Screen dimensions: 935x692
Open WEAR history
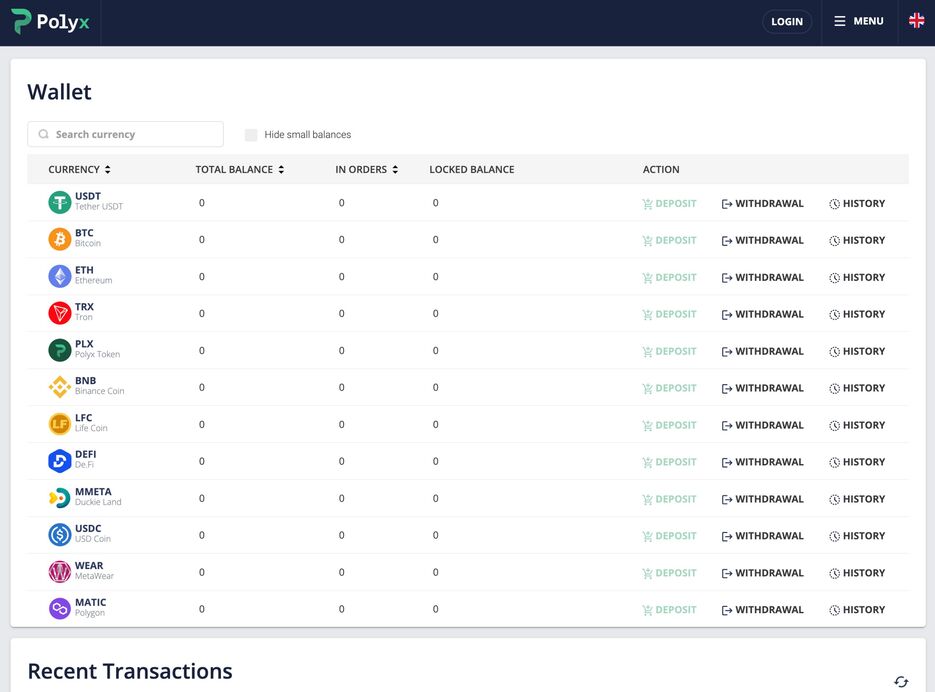point(857,573)
